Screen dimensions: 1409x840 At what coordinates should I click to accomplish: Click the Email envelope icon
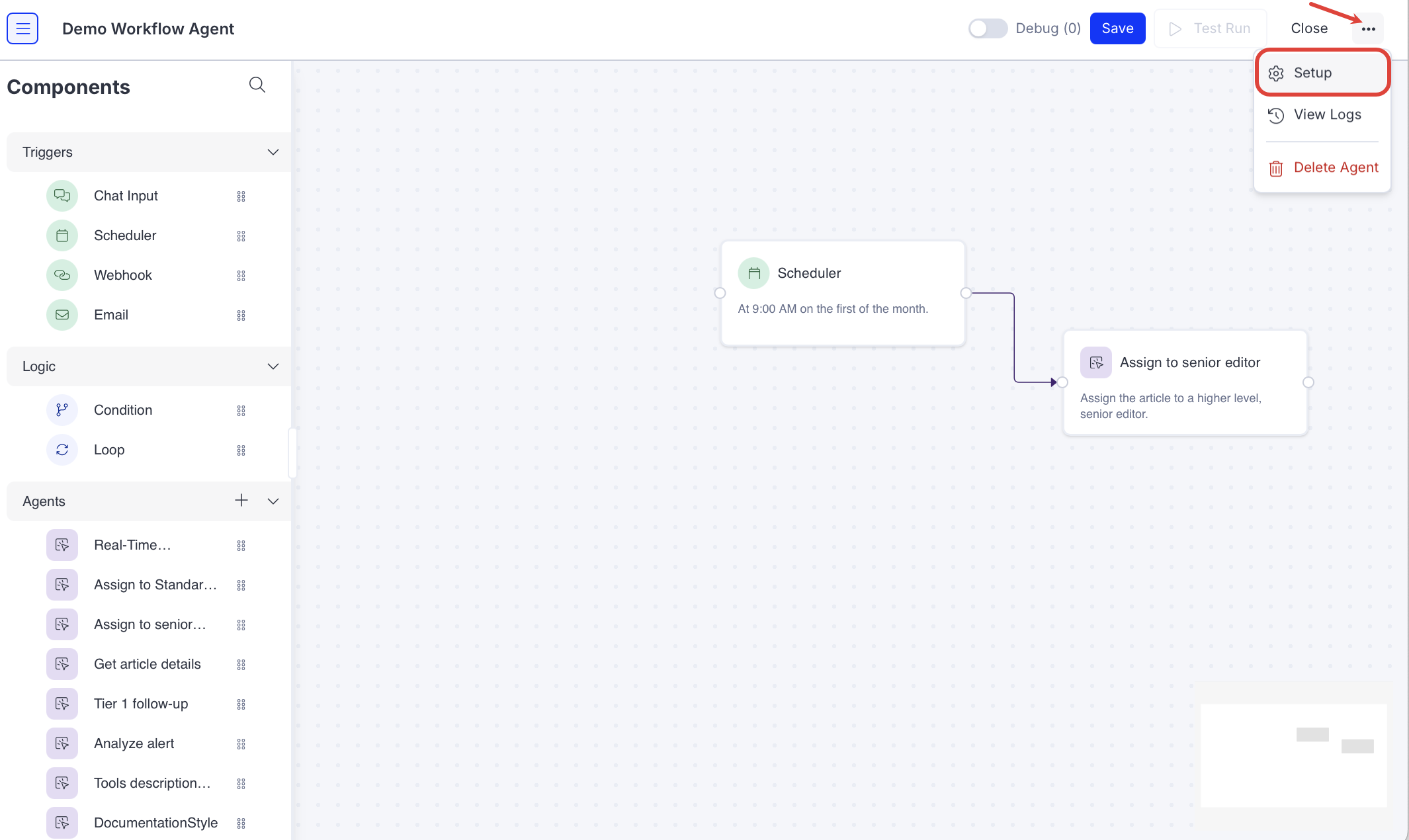click(62, 315)
